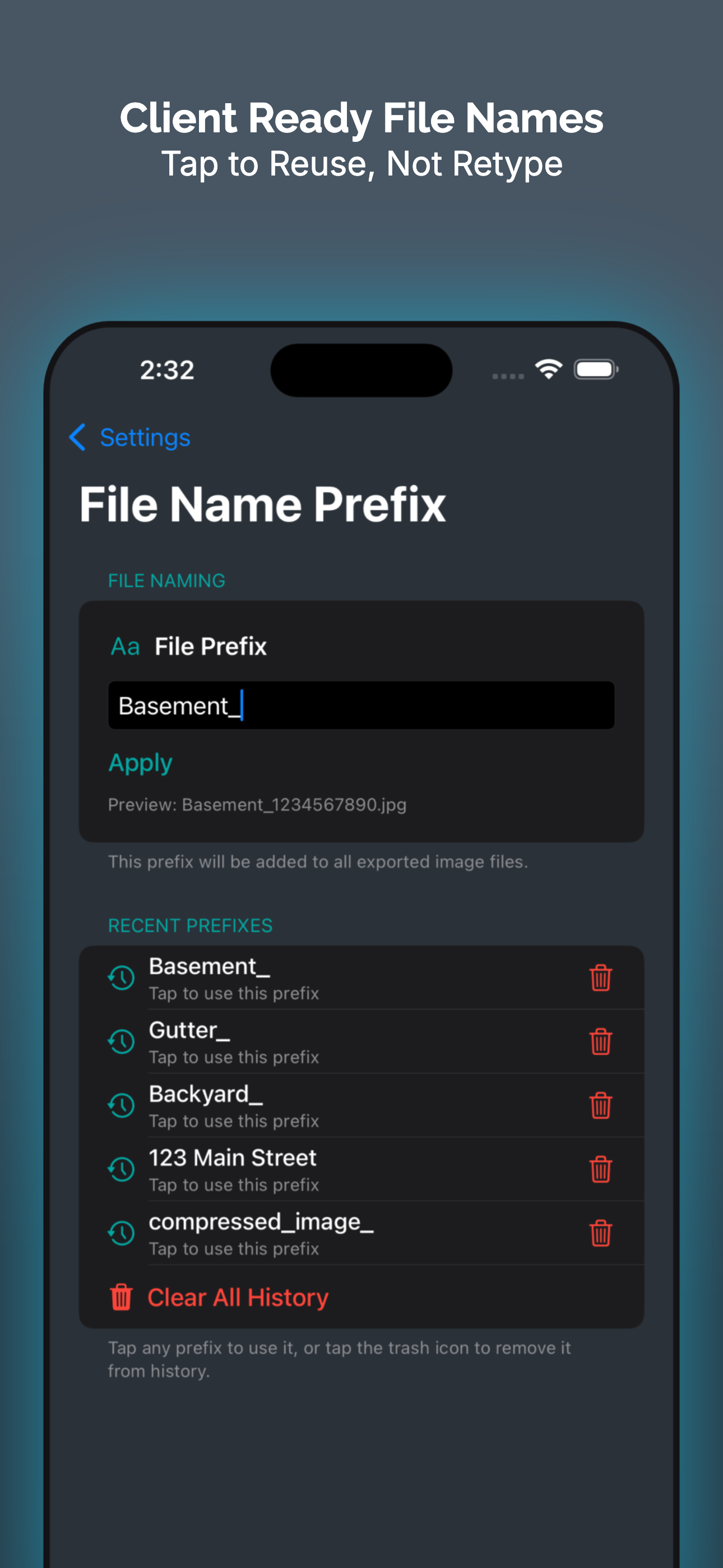Delete the Basement_ prefix with its trash icon

600,977
